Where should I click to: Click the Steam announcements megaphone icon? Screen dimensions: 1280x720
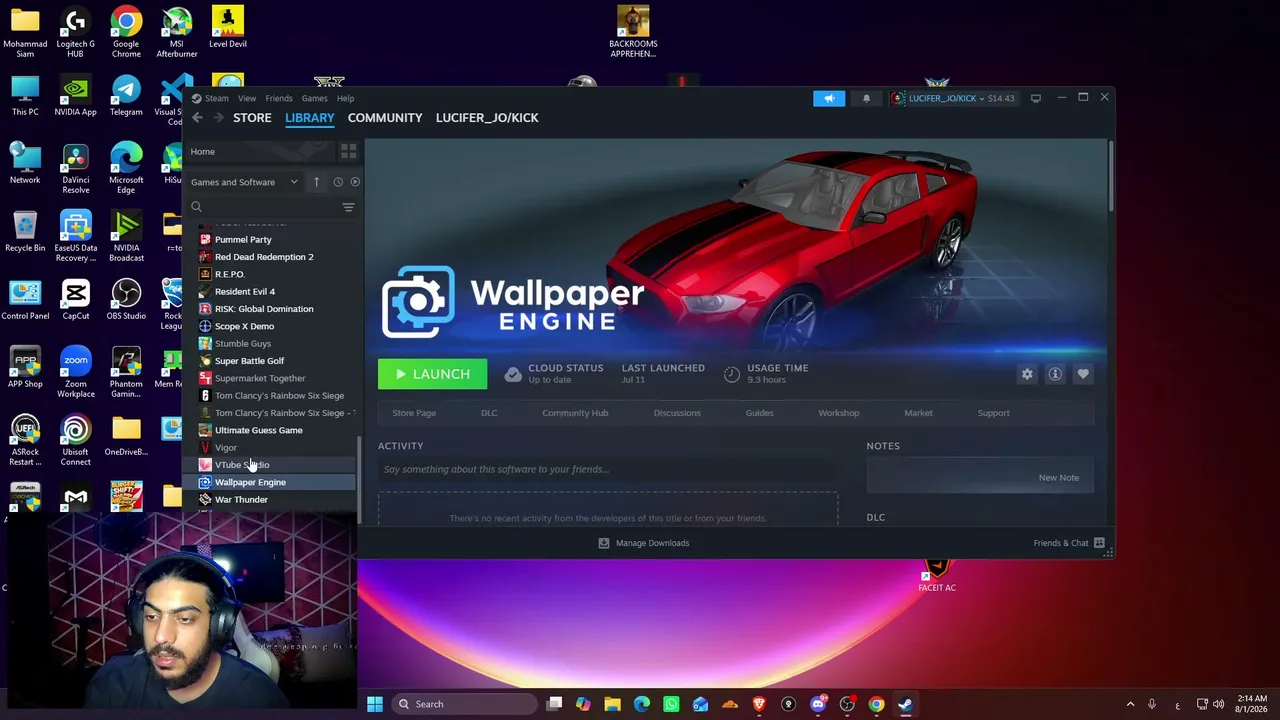click(x=829, y=98)
